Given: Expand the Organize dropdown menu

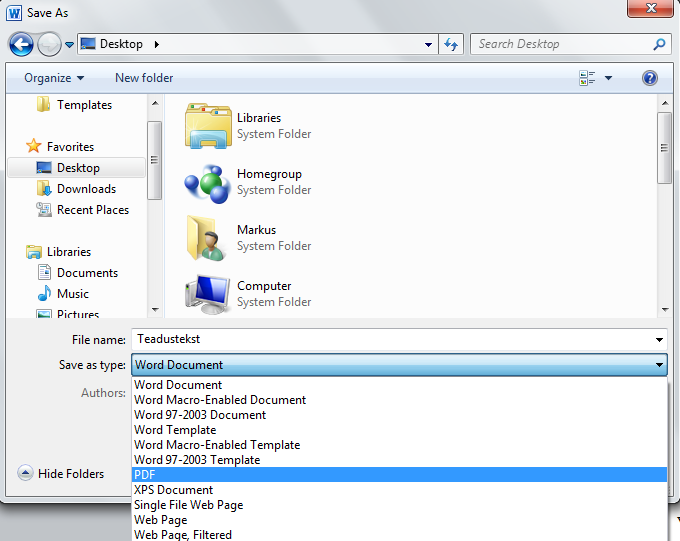Looking at the screenshot, I should (54, 78).
